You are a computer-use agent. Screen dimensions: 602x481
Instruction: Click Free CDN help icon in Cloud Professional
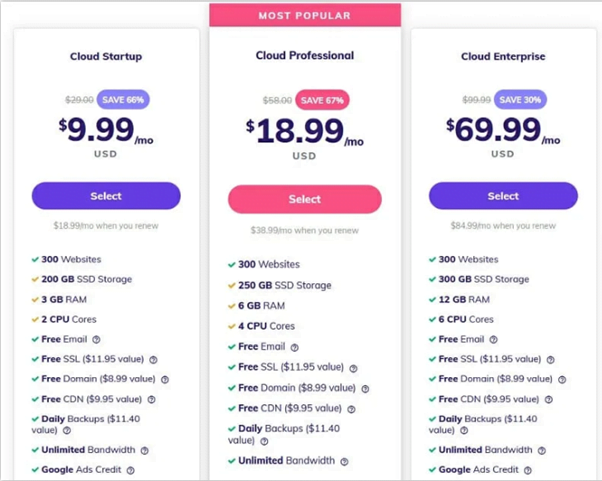click(351, 409)
